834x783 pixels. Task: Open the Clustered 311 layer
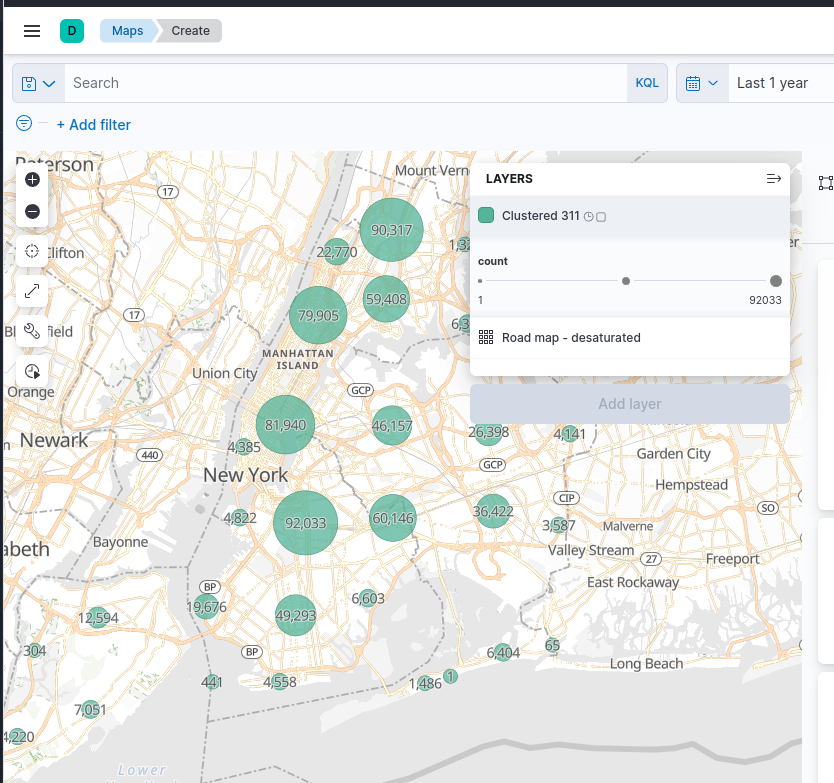click(540, 215)
